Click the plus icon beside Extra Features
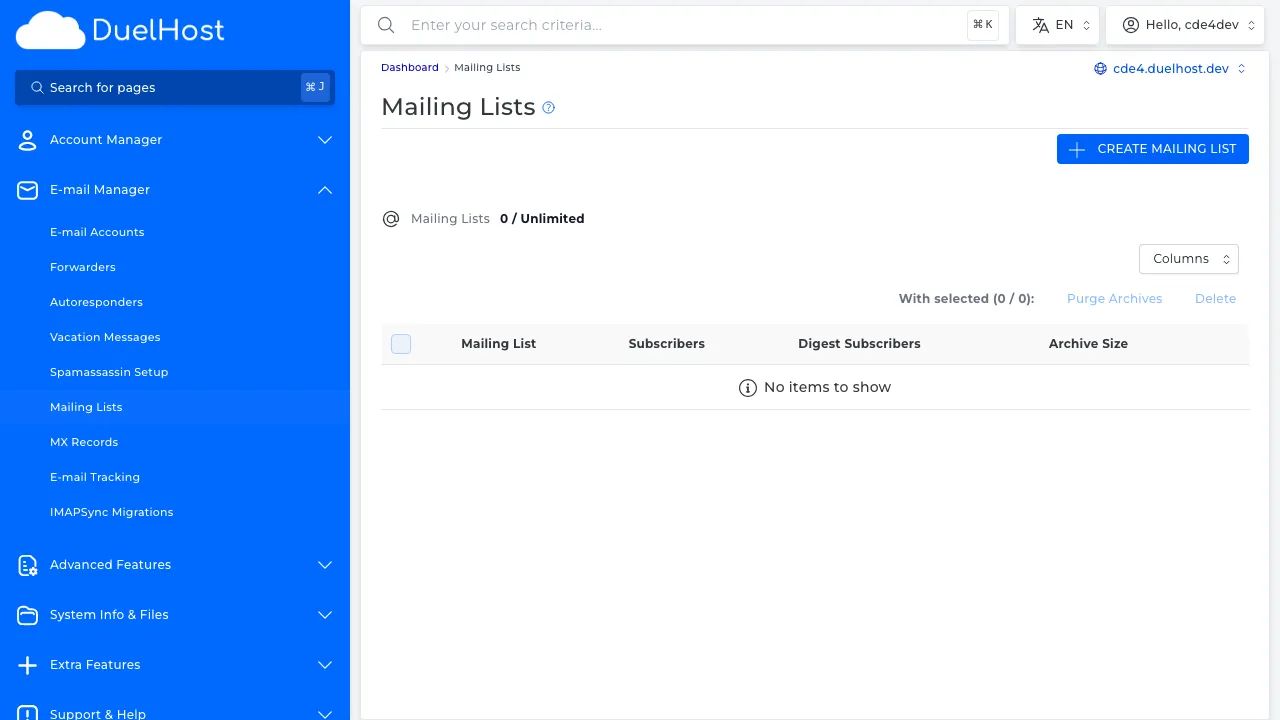 [27, 665]
